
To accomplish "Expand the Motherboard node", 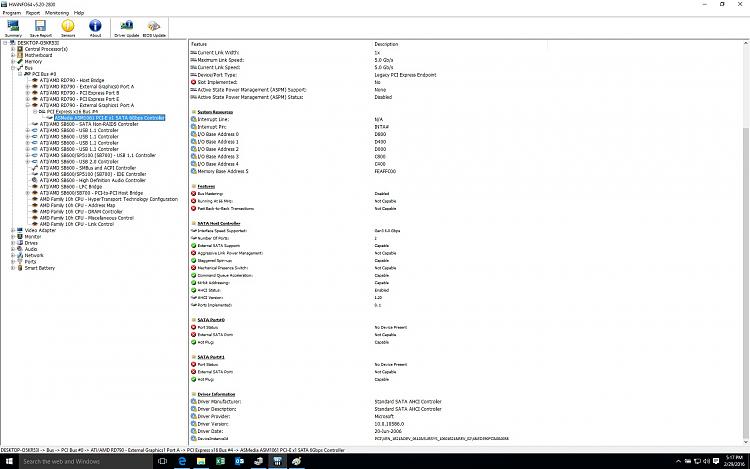I will click(13, 55).
